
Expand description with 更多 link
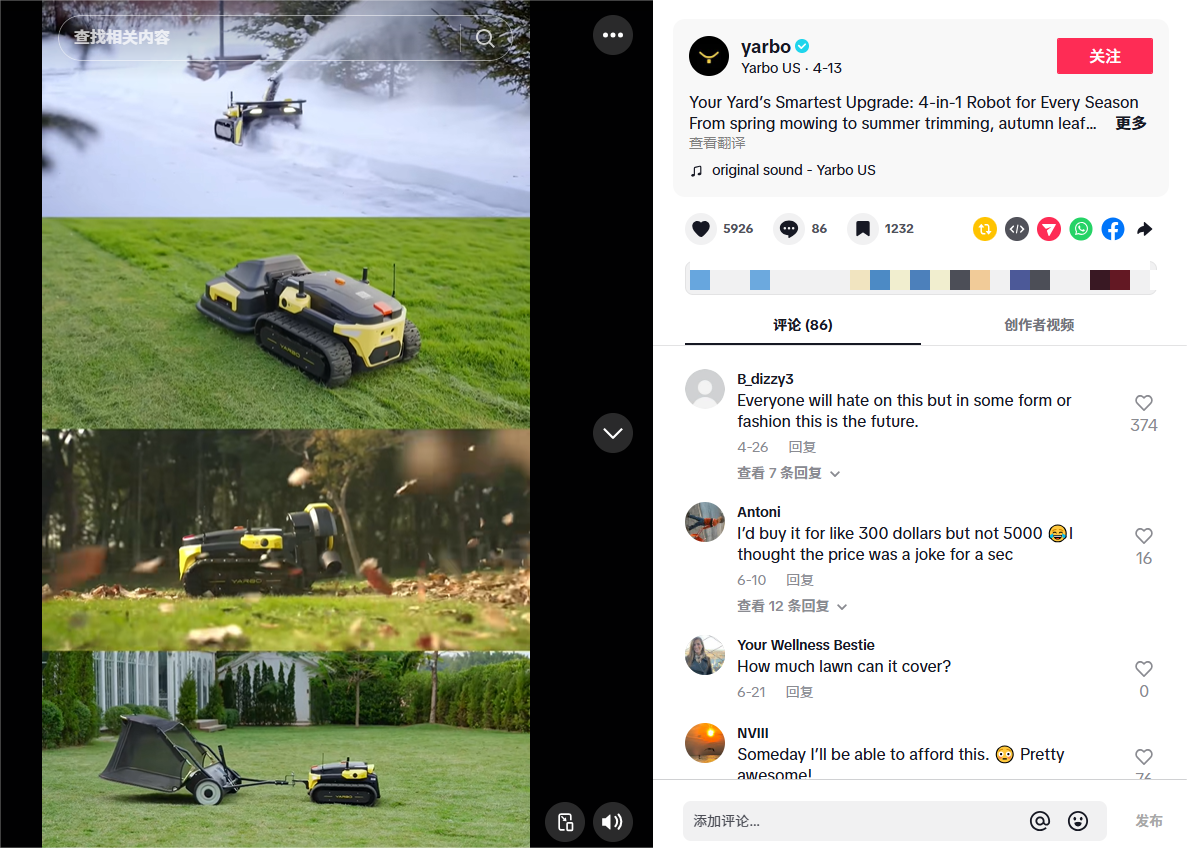1130,123
